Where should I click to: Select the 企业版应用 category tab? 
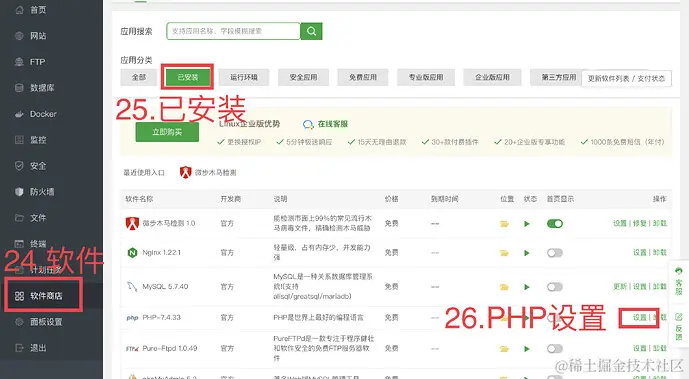492,77
